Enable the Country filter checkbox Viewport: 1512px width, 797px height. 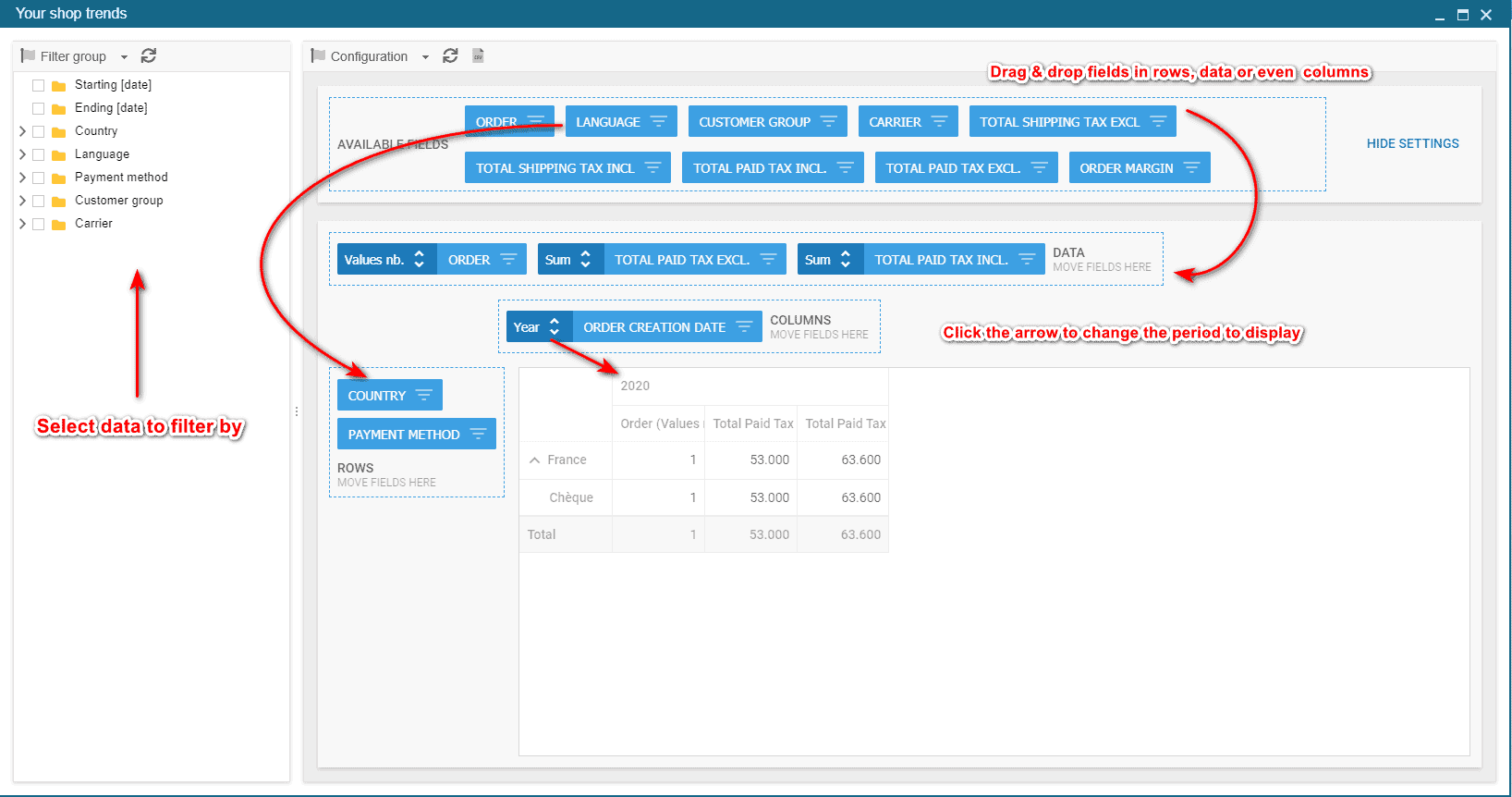(x=39, y=131)
